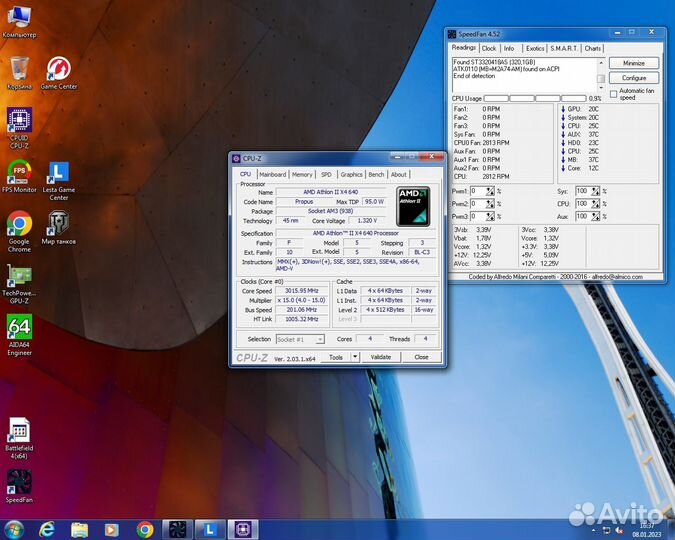Open the file explorer taskbar icon
675x540 pixels.
click(79, 530)
